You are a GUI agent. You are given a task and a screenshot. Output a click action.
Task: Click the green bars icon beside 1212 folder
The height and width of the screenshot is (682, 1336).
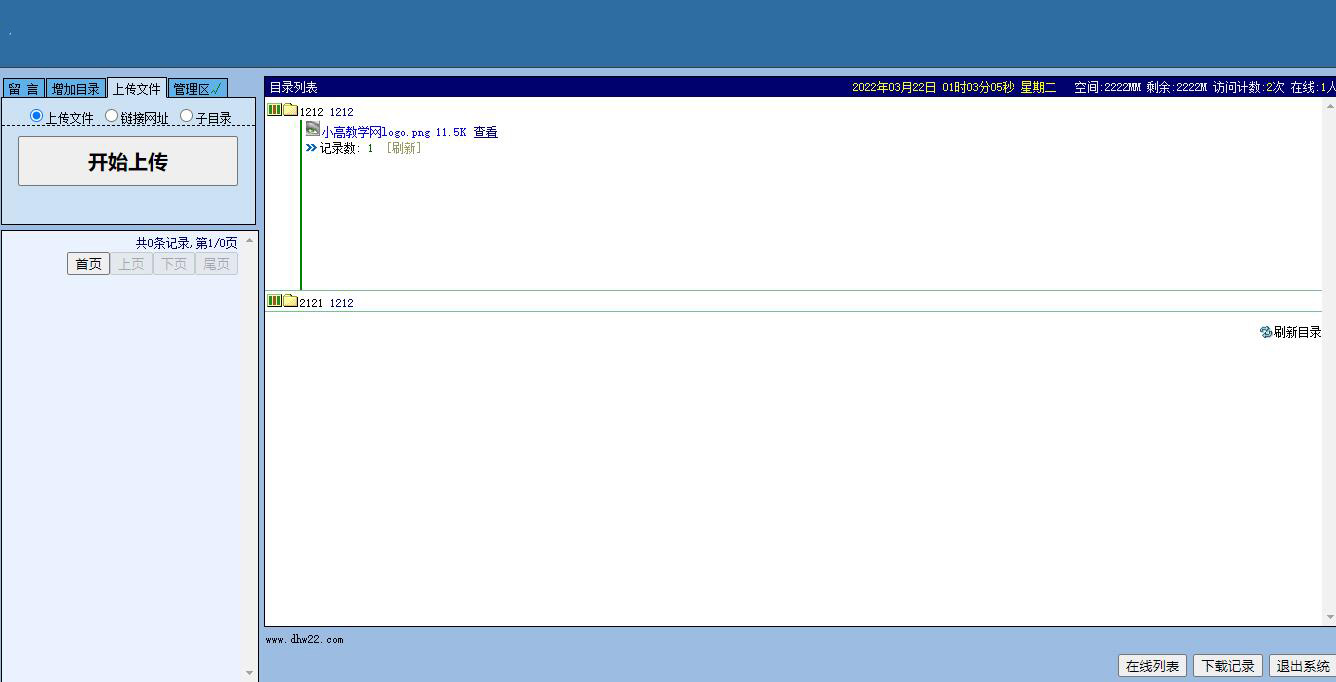pyautogui.click(x=274, y=110)
